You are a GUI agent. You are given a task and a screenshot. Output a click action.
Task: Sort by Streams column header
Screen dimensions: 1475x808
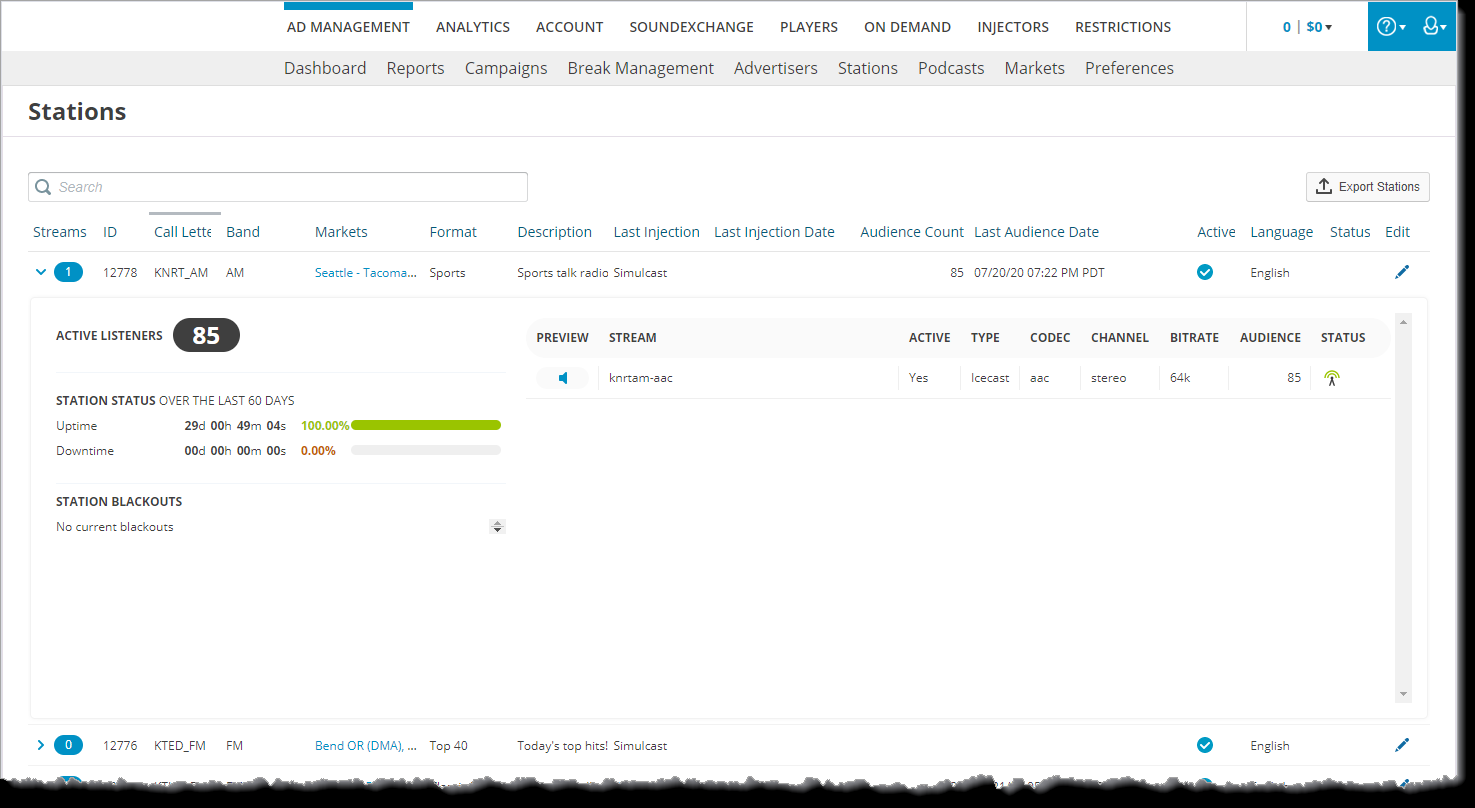point(60,232)
